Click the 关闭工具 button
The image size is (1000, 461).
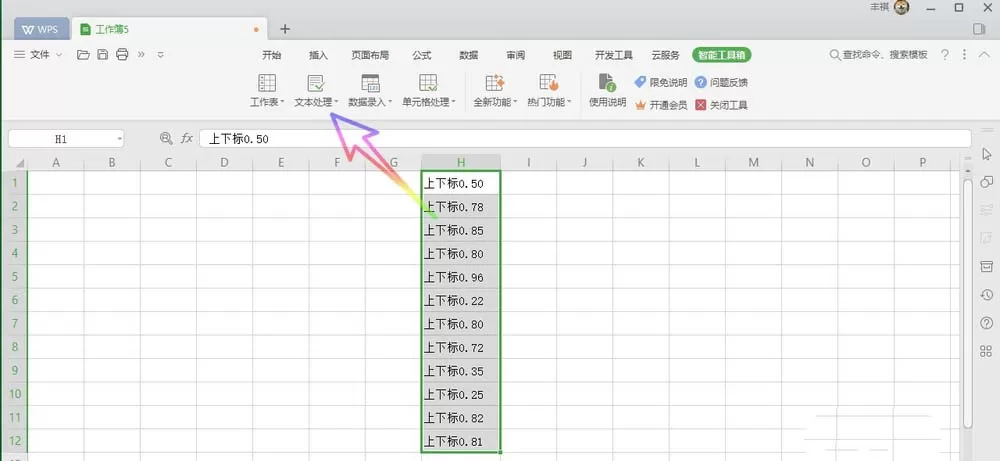tap(721, 105)
